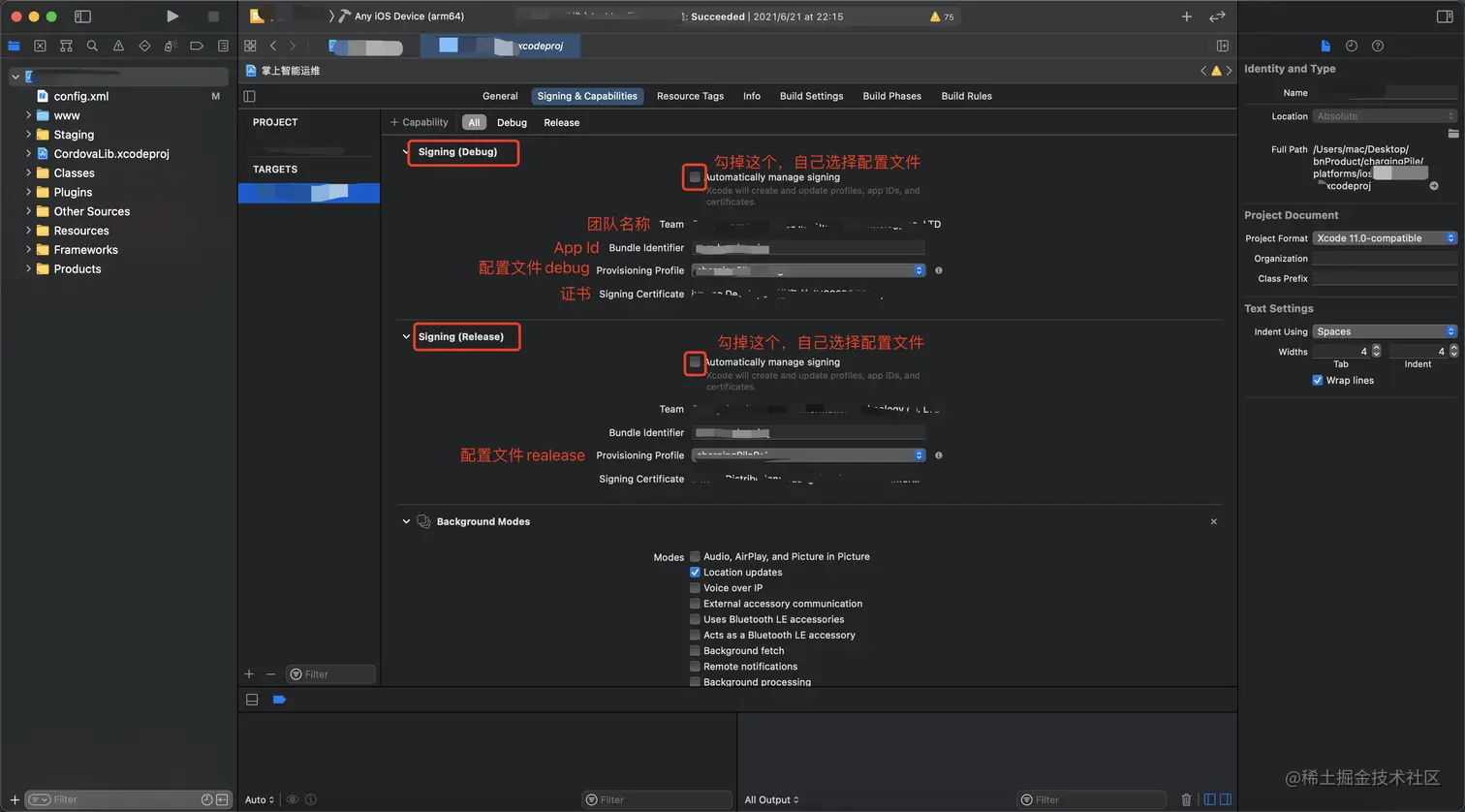Image resolution: width=1465 pixels, height=812 pixels.
Task: Enable Audio, AirPlay, and Picture in Picture
Action: point(695,556)
